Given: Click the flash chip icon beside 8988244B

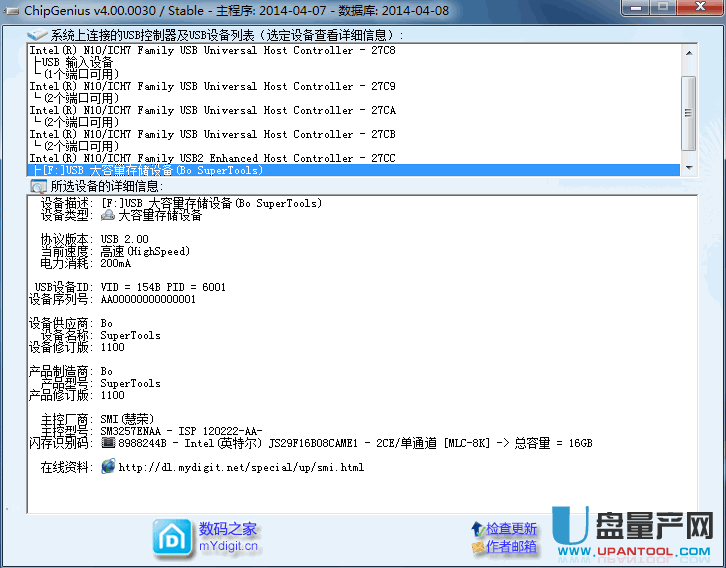Looking at the screenshot, I should (108, 442).
